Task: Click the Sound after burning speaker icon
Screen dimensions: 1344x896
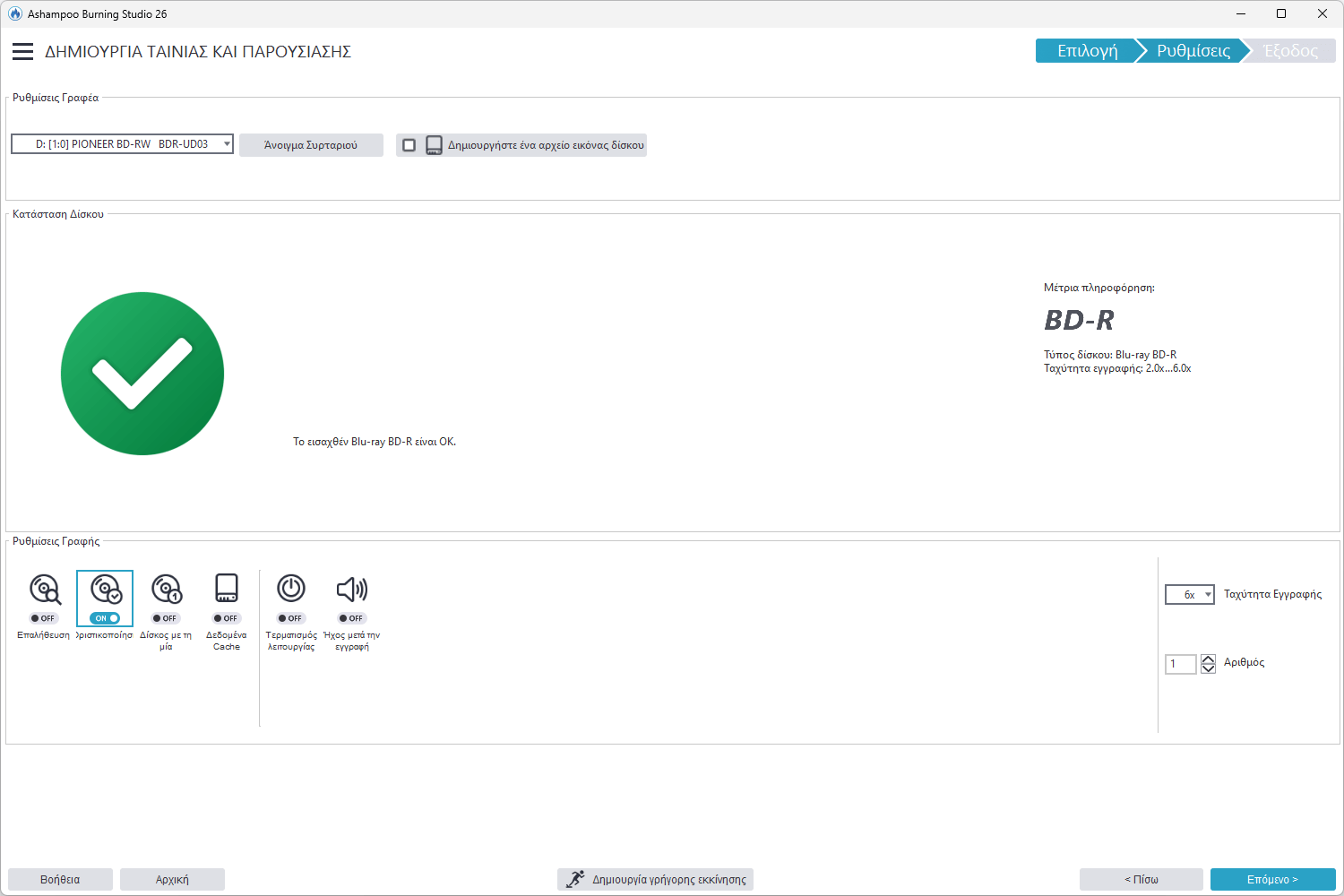Action: [x=352, y=589]
